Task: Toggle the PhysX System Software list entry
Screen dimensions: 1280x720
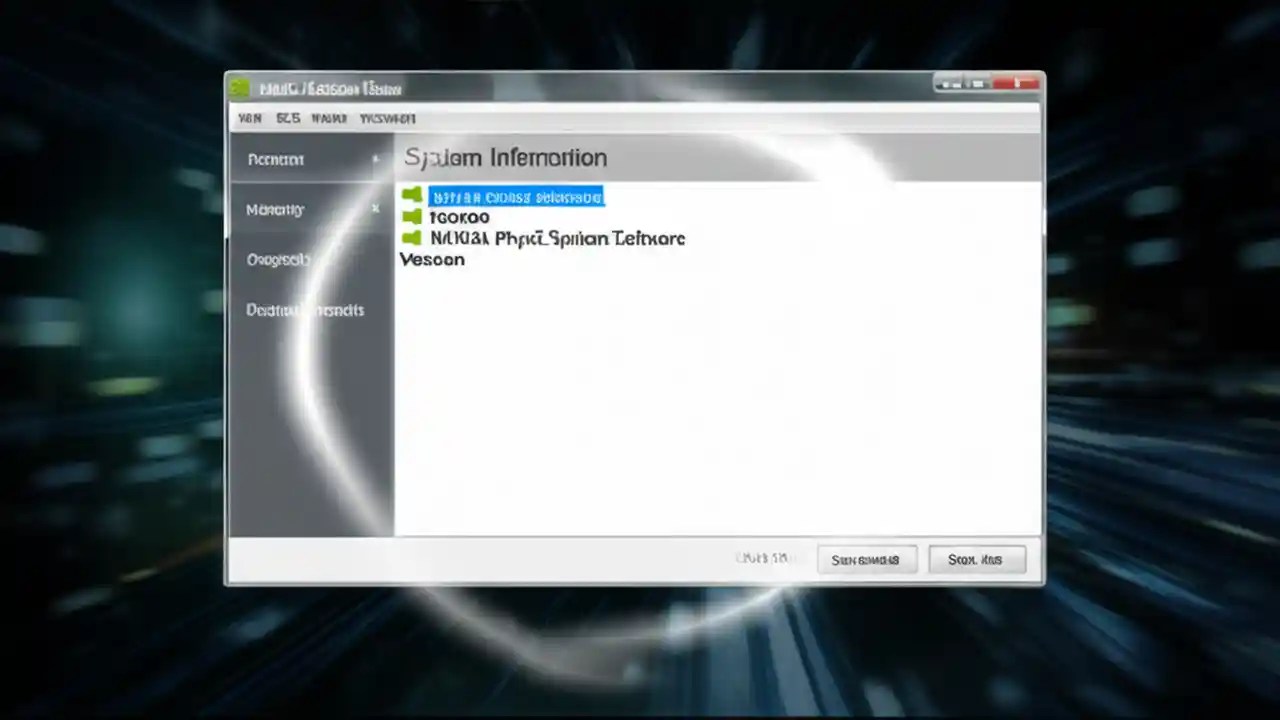Action: click(556, 238)
